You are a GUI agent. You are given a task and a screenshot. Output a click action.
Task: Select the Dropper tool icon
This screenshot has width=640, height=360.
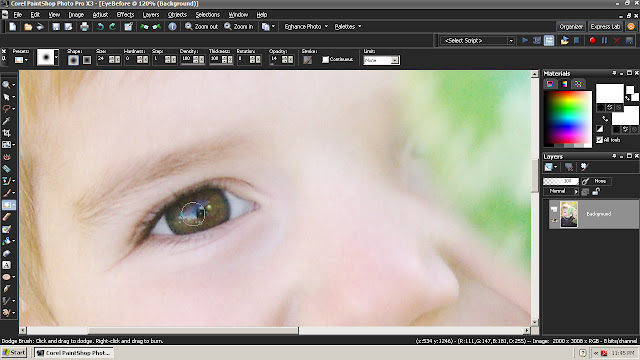point(7,121)
